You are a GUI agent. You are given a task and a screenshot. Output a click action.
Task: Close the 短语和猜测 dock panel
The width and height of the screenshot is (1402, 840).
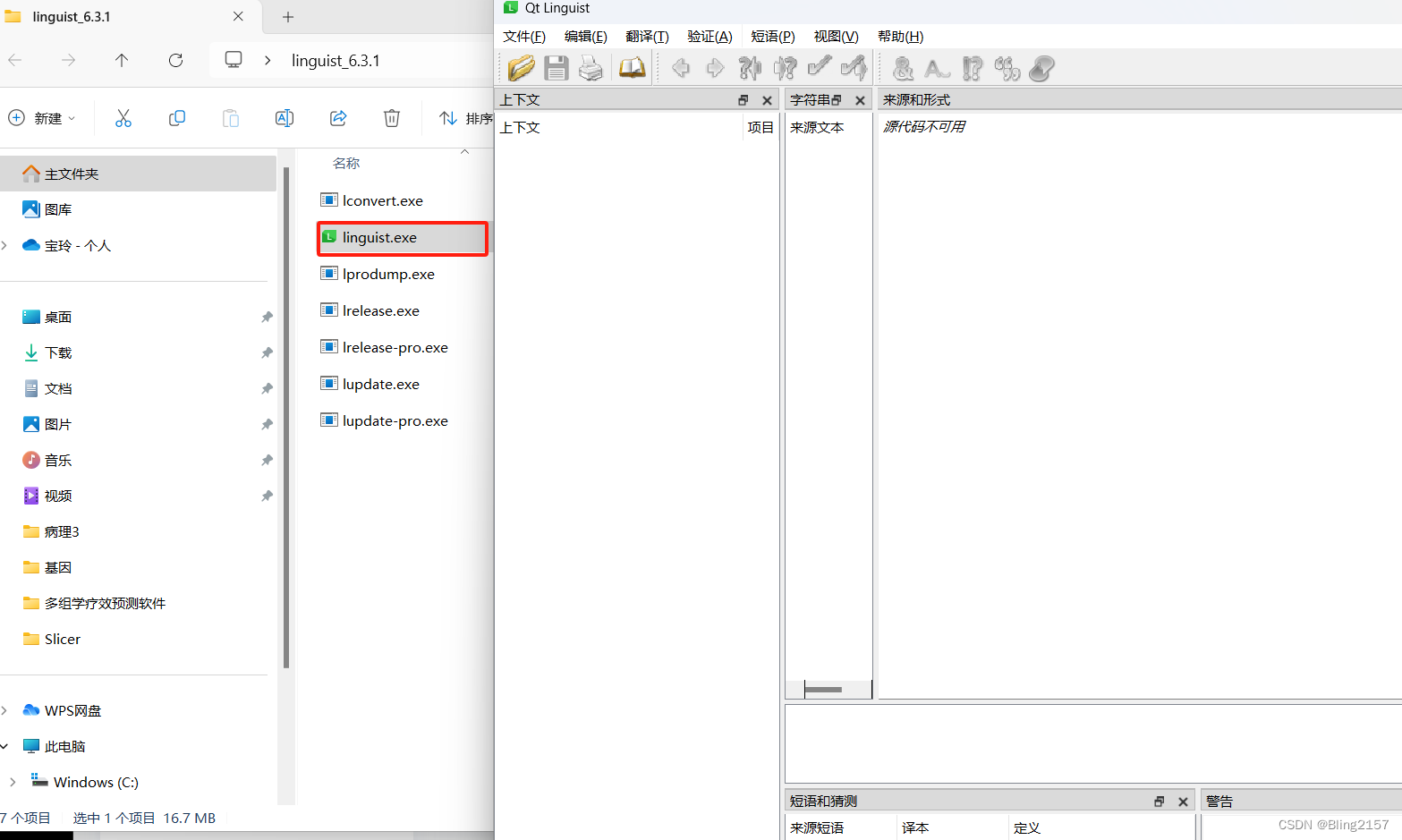[1183, 802]
